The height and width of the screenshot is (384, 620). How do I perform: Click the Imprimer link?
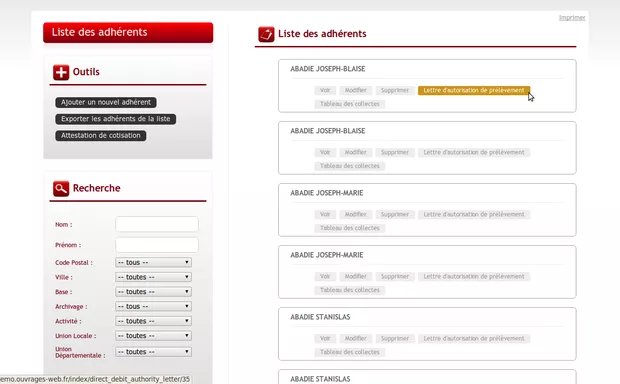pos(572,17)
